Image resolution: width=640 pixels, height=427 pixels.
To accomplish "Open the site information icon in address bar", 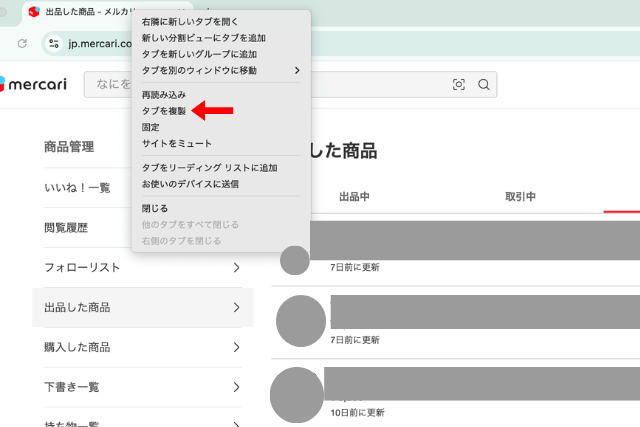I will [x=54, y=44].
